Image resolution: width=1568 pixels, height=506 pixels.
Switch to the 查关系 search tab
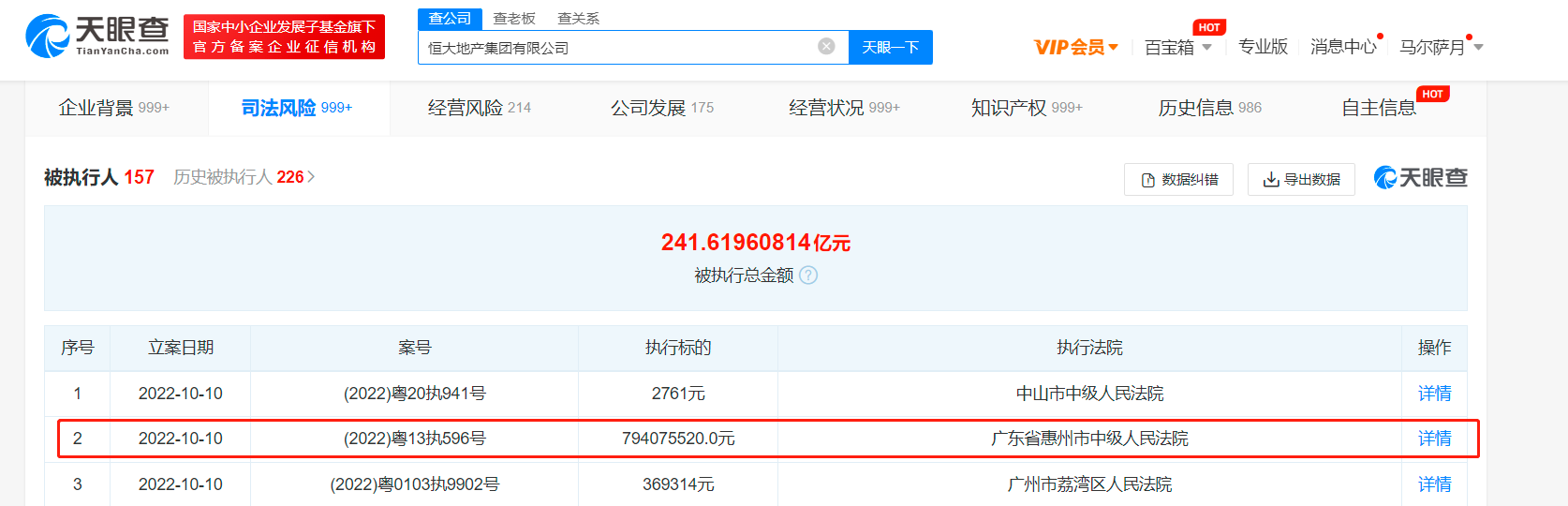578,19
